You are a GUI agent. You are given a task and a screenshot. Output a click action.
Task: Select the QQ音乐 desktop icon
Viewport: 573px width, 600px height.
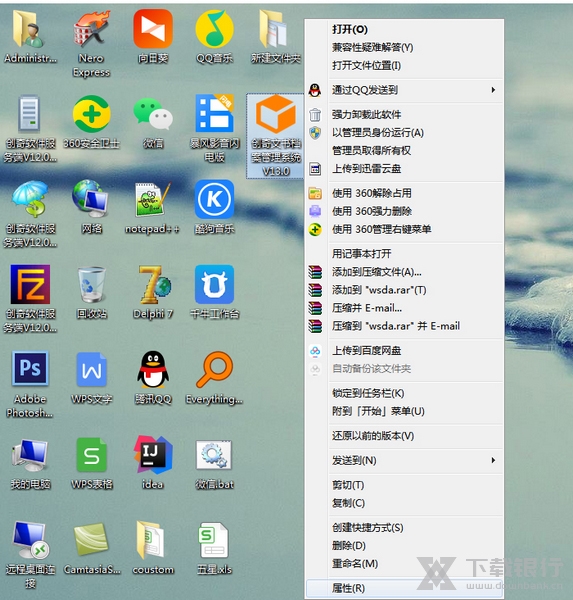click(214, 36)
